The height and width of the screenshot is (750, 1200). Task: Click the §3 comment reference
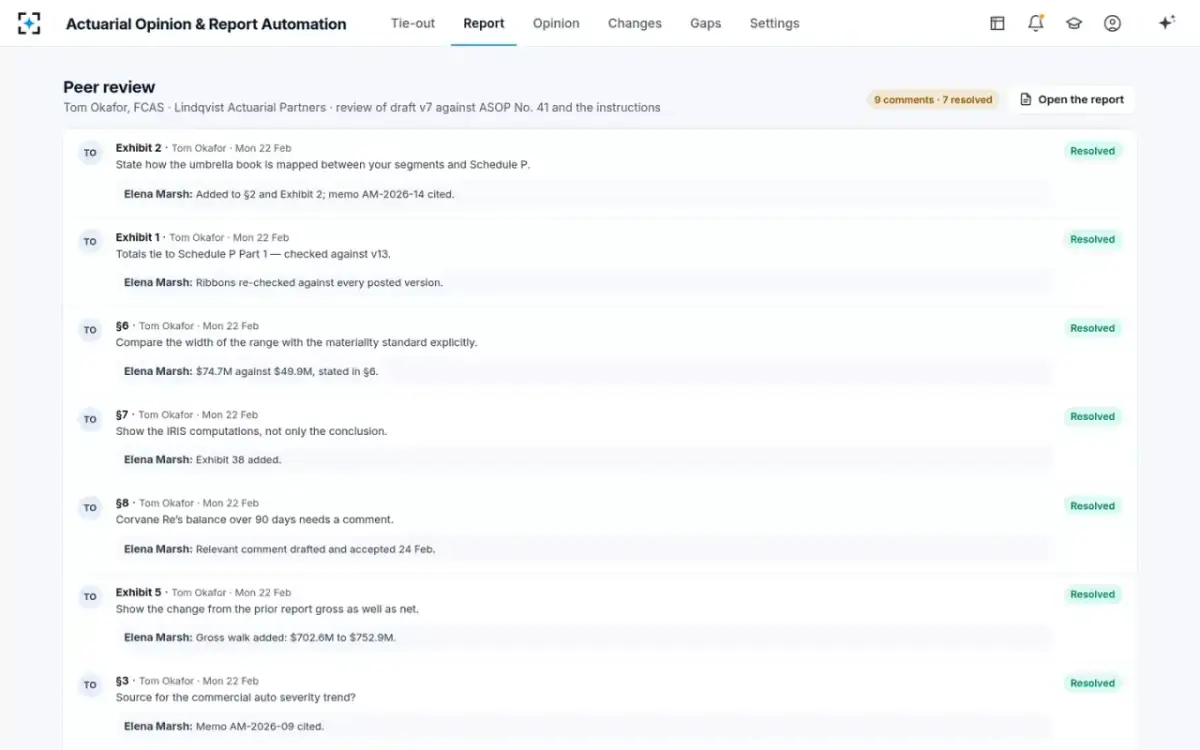click(x=122, y=681)
